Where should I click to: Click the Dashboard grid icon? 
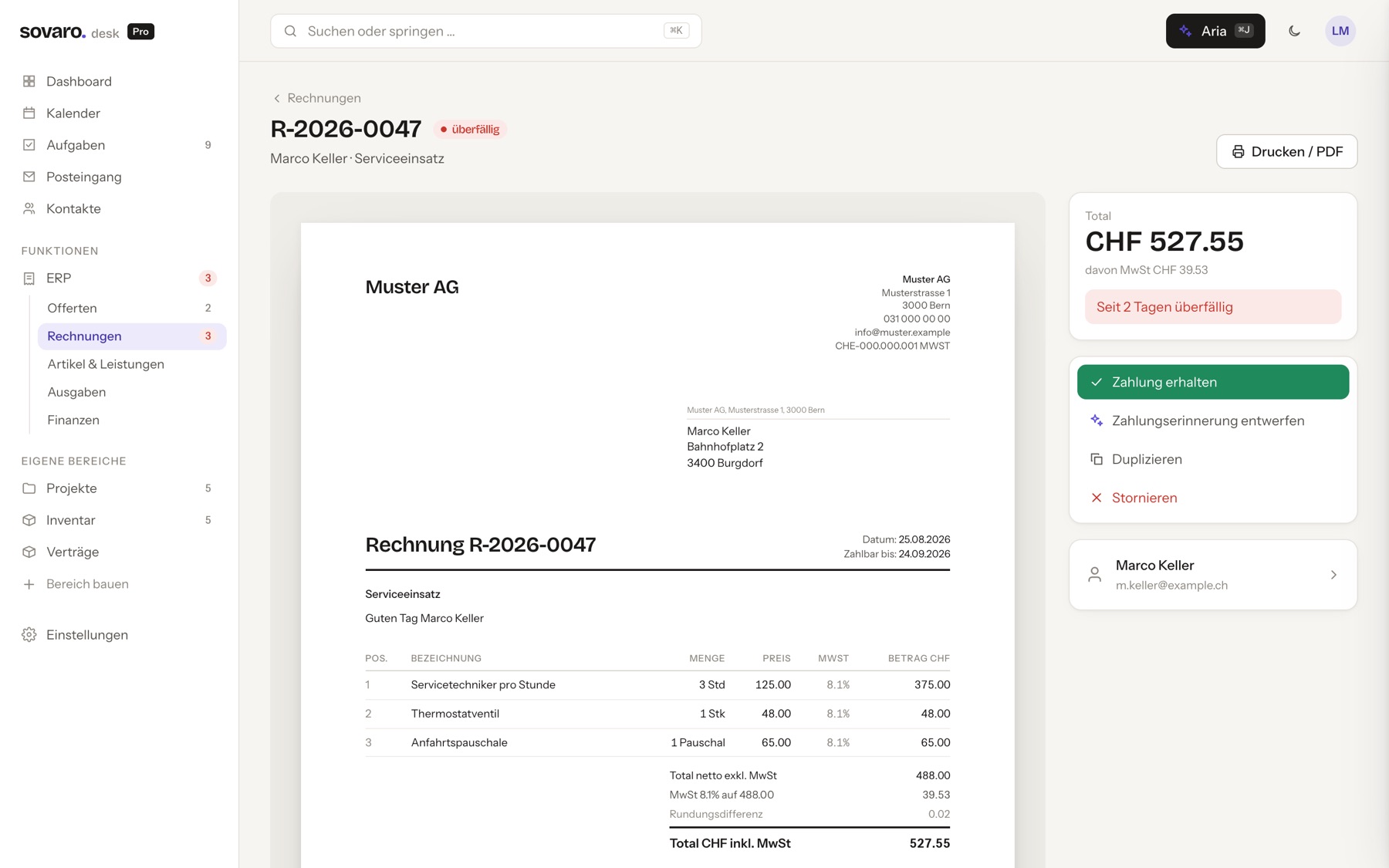[x=29, y=81]
